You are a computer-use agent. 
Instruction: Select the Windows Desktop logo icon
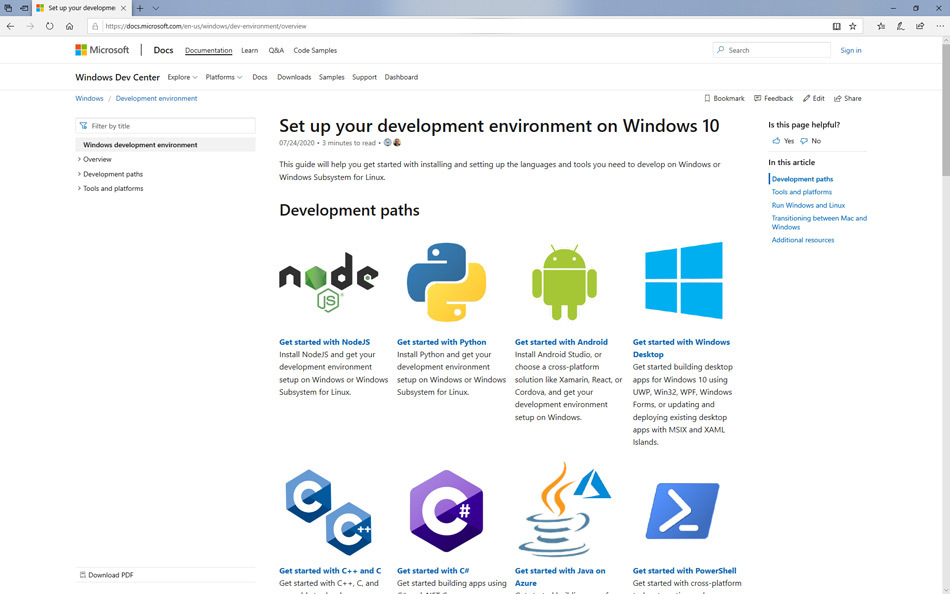[x=683, y=280]
